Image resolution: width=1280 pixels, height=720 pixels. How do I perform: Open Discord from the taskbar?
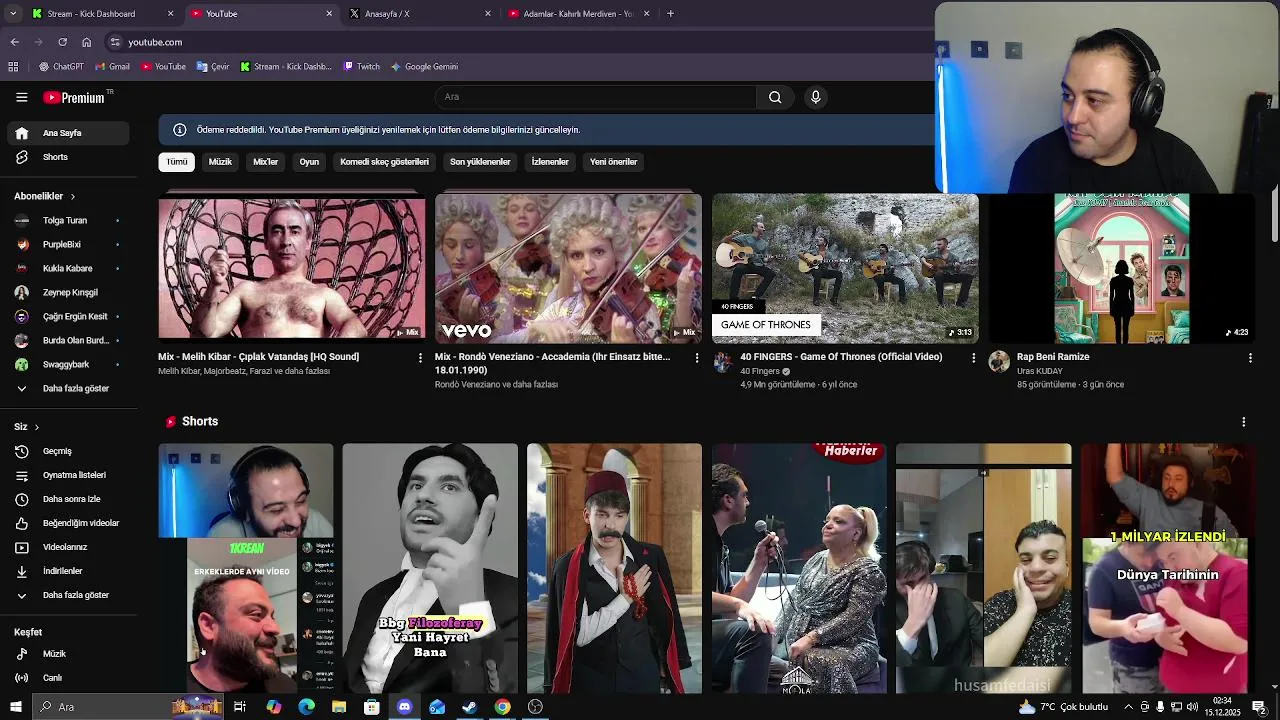[x=404, y=707]
